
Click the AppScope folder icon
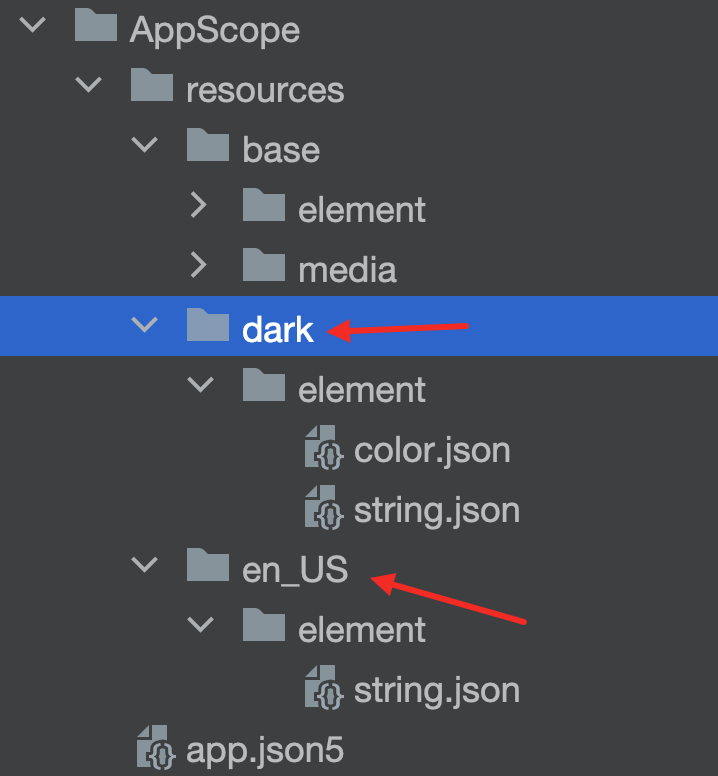point(96,25)
